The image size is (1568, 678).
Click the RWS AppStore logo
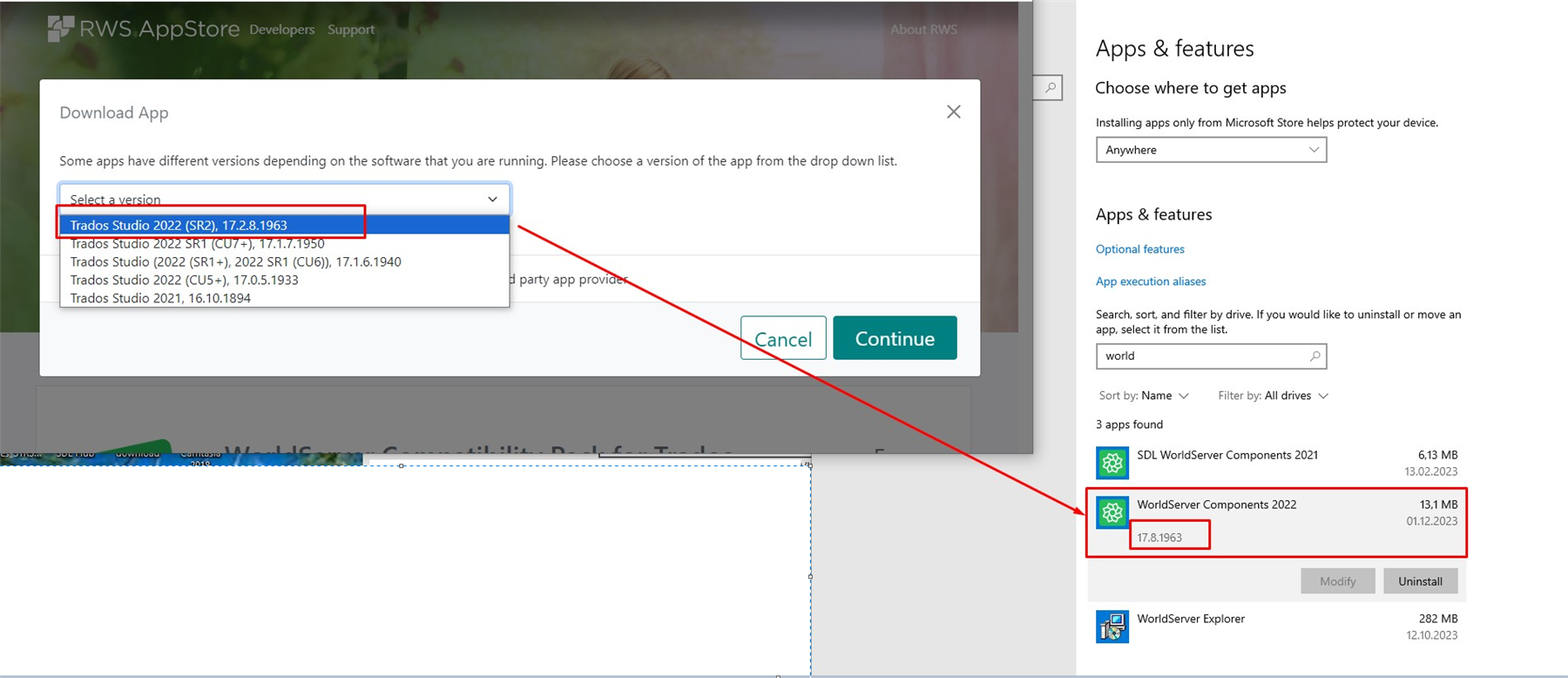(x=144, y=29)
